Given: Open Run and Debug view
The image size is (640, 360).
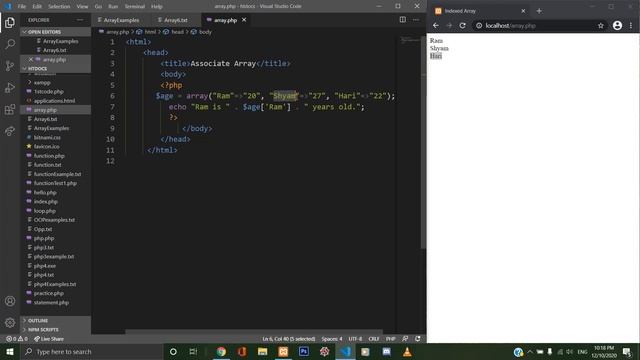Looking at the screenshot, I should click(x=10, y=87).
